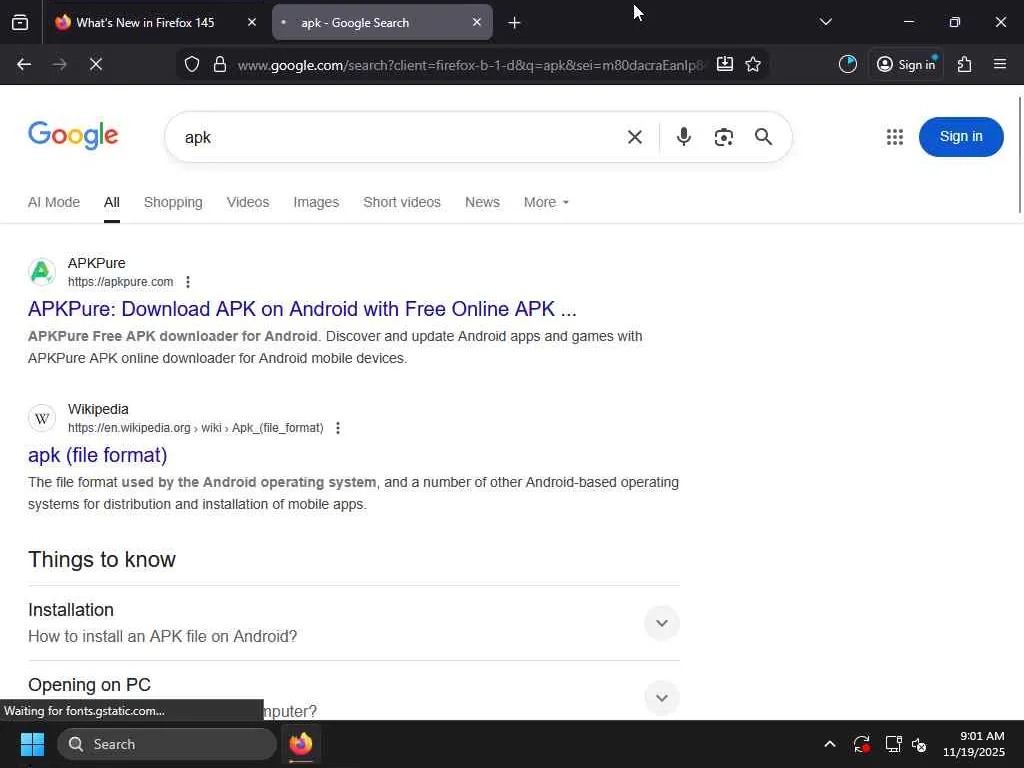
Task: Click the Google logo
Action: click(x=73, y=136)
